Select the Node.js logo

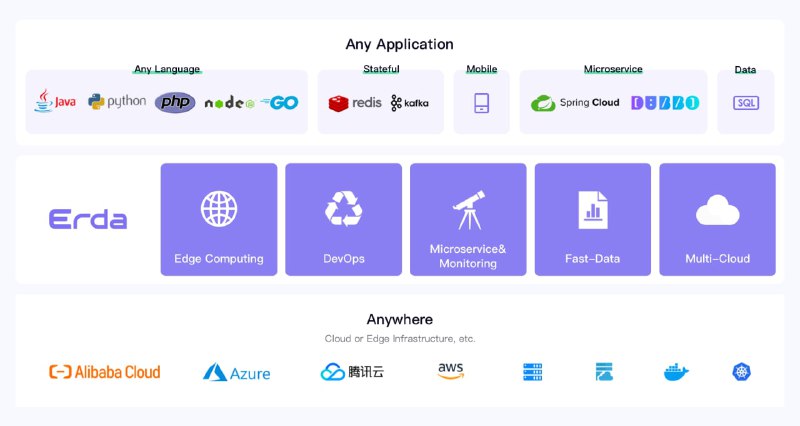point(230,103)
